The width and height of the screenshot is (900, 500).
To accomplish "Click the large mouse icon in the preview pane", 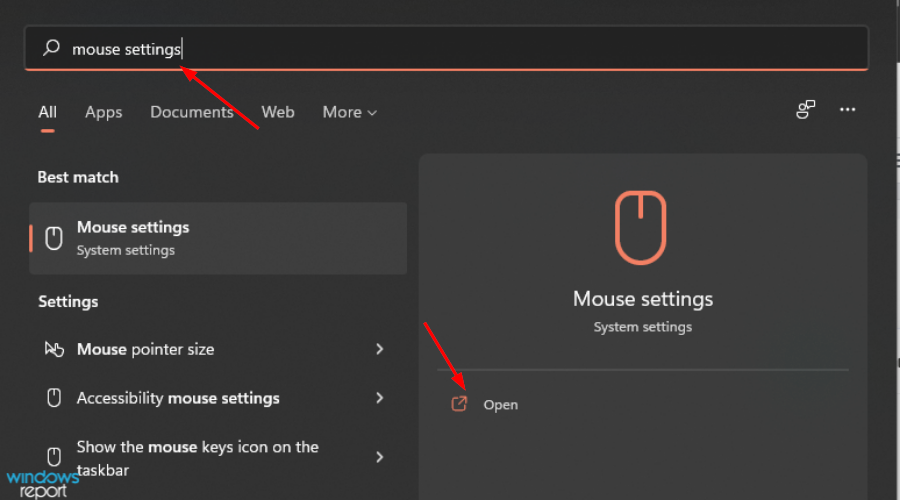I will (x=642, y=228).
